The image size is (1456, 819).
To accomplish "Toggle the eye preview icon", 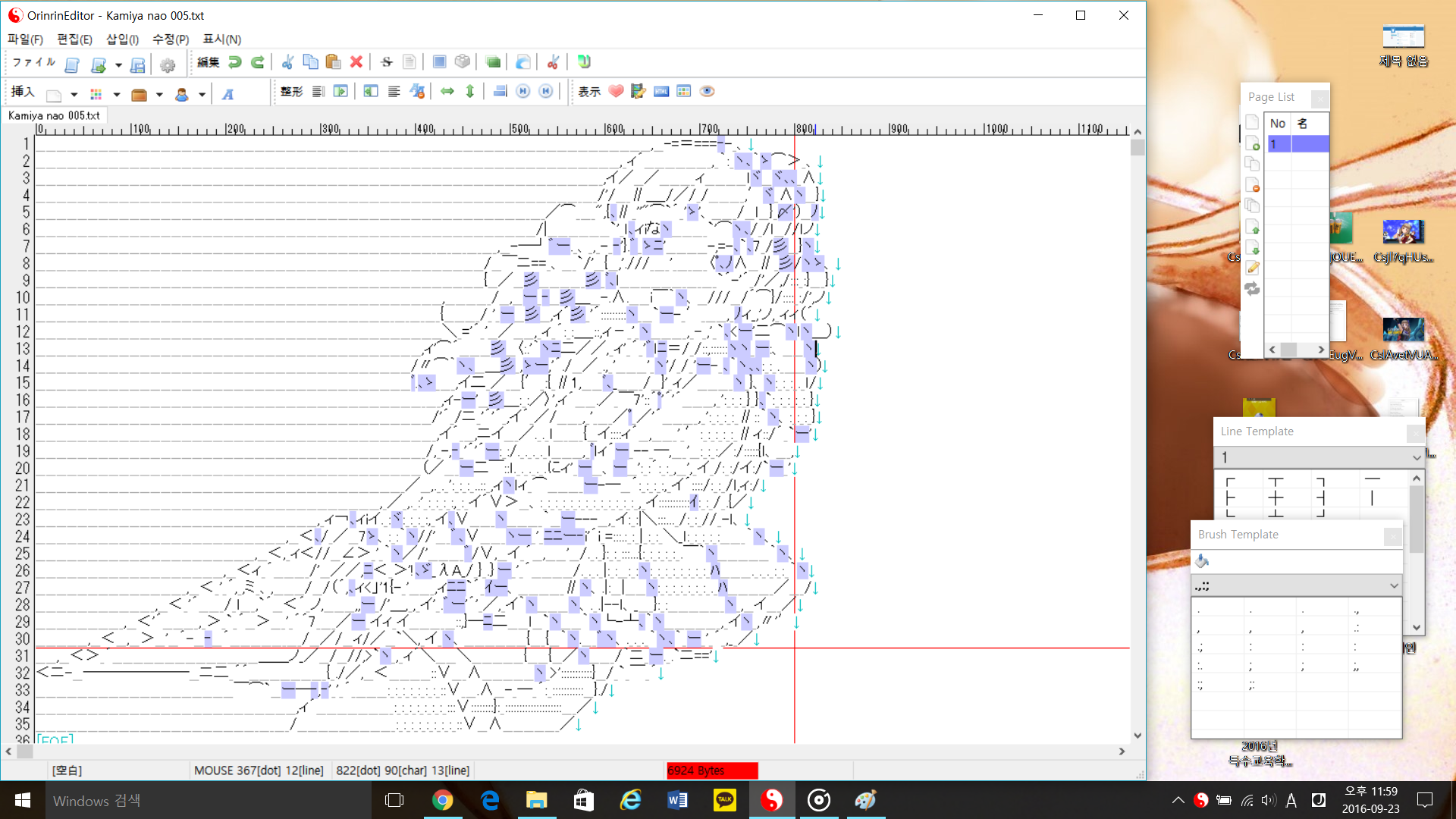I will pyautogui.click(x=707, y=92).
